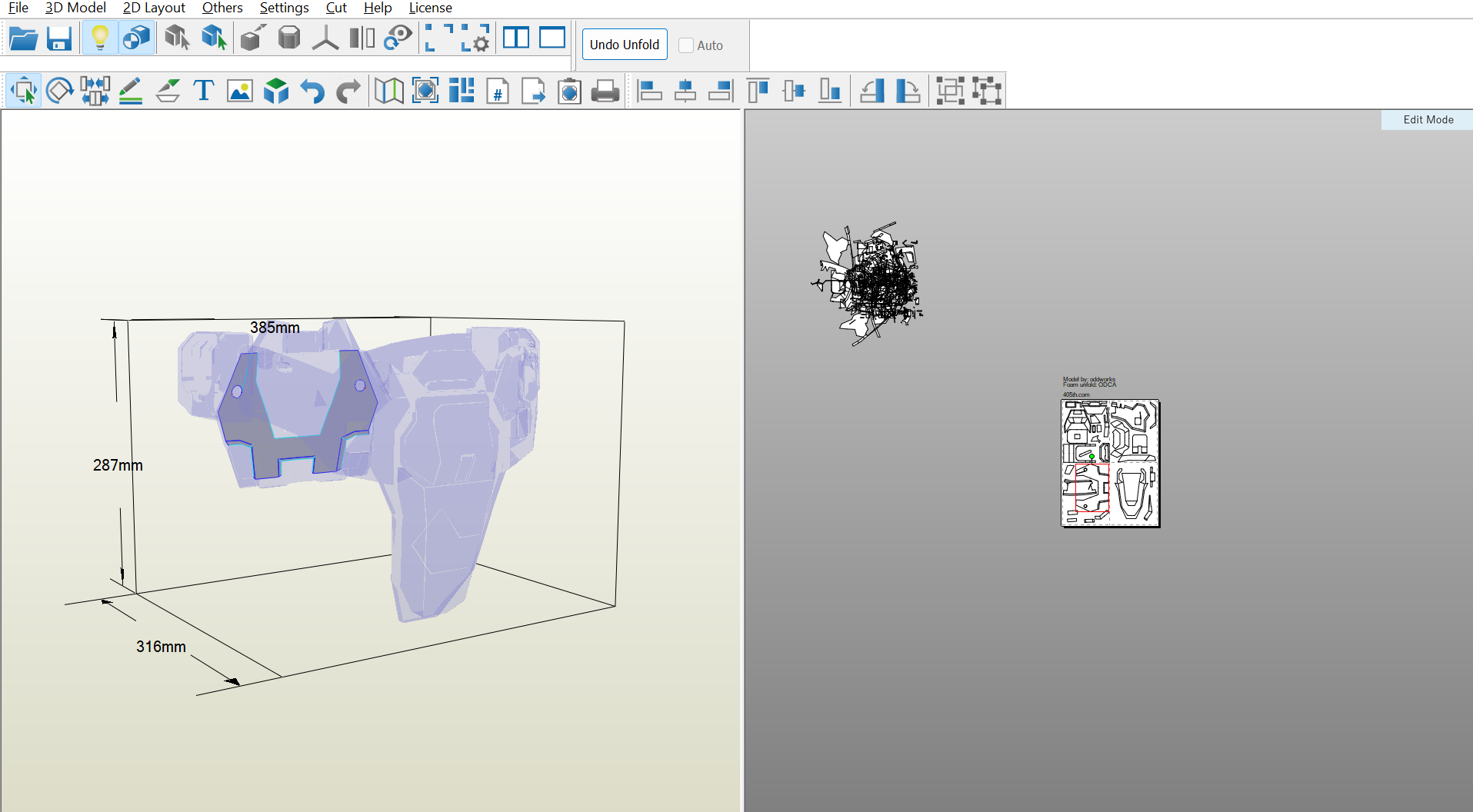
Task: Toggle the single-pane window view
Action: [552, 38]
